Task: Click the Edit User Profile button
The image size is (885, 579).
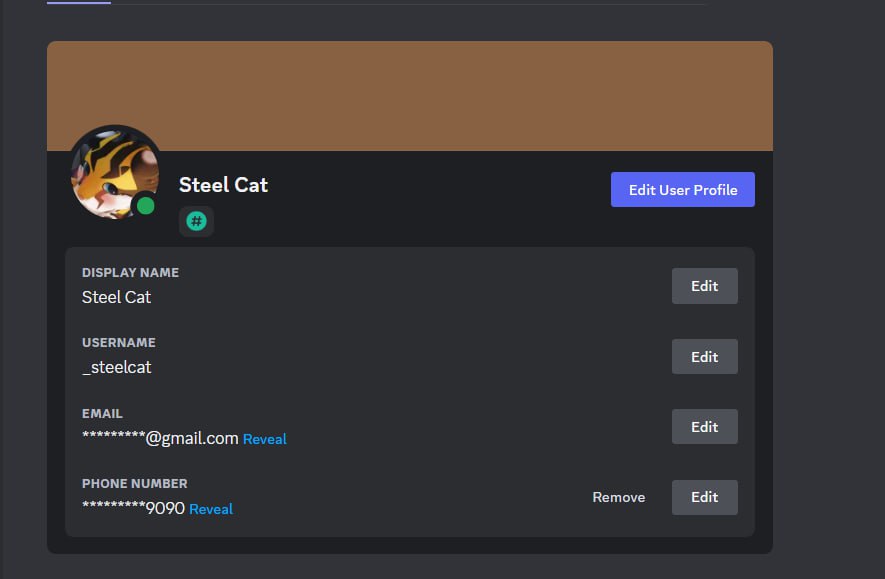Action: point(682,190)
